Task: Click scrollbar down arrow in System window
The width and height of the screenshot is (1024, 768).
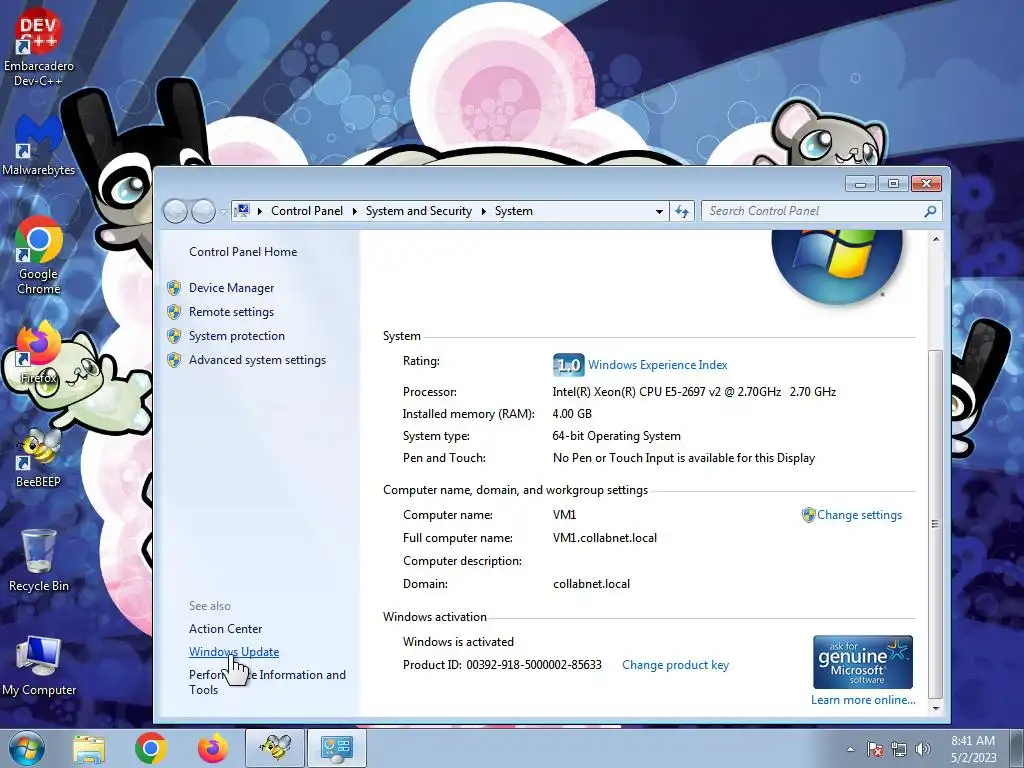Action: click(x=936, y=709)
